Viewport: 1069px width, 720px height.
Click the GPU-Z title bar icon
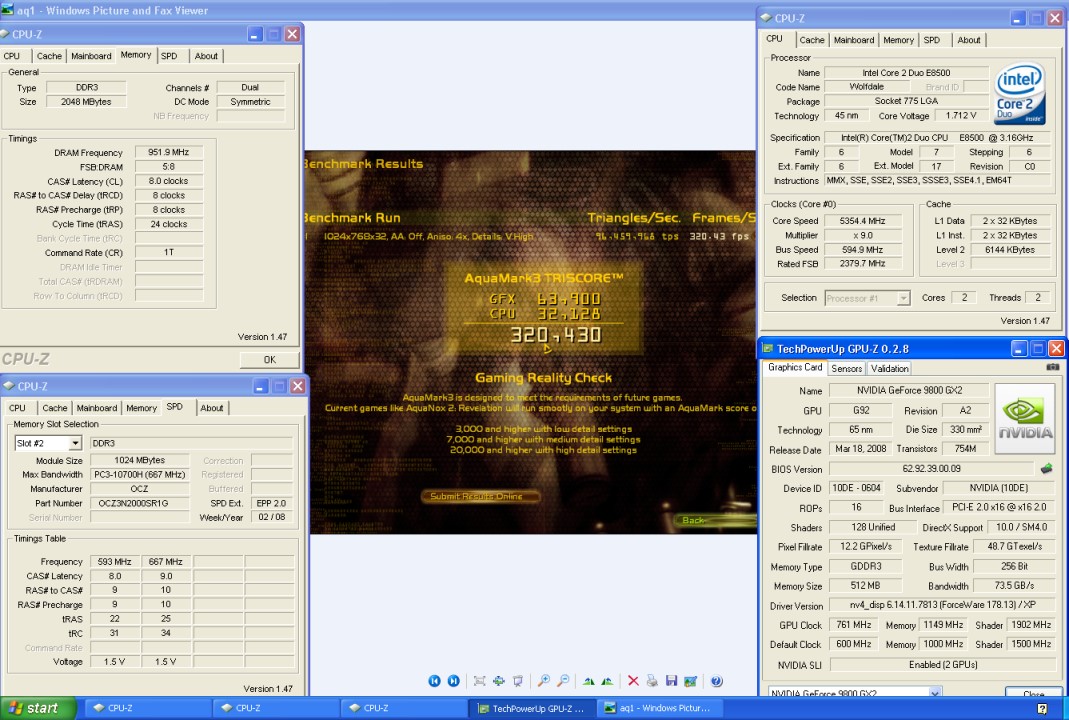pyautogui.click(x=767, y=348)
